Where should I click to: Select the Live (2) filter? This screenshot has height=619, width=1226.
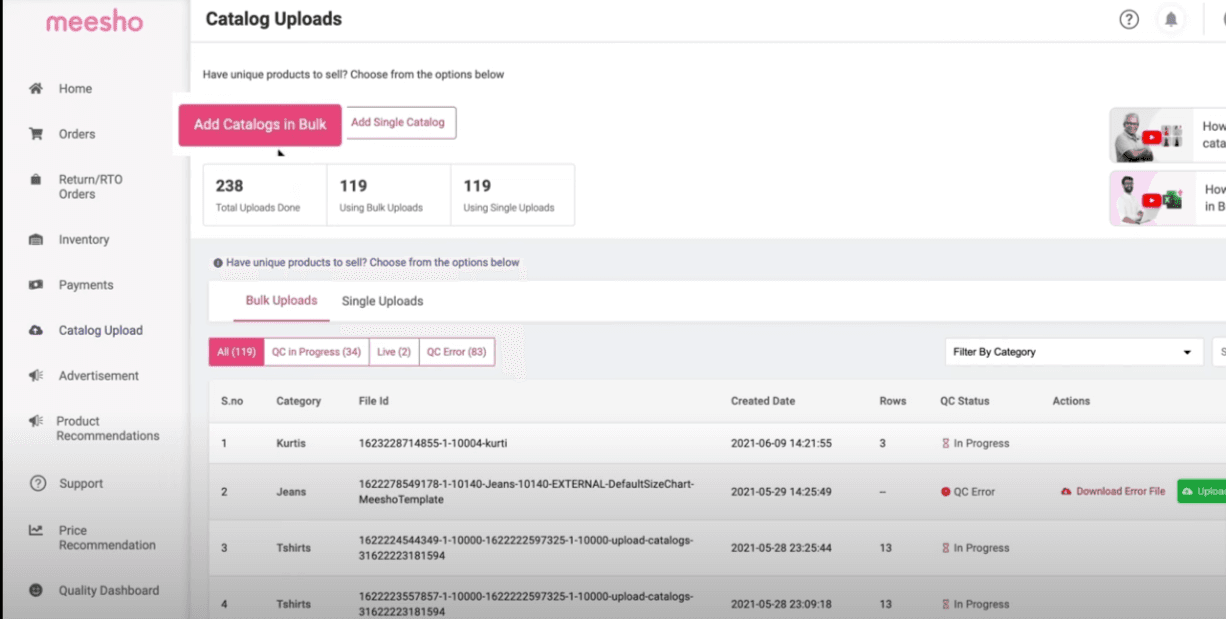pos(393,351)
